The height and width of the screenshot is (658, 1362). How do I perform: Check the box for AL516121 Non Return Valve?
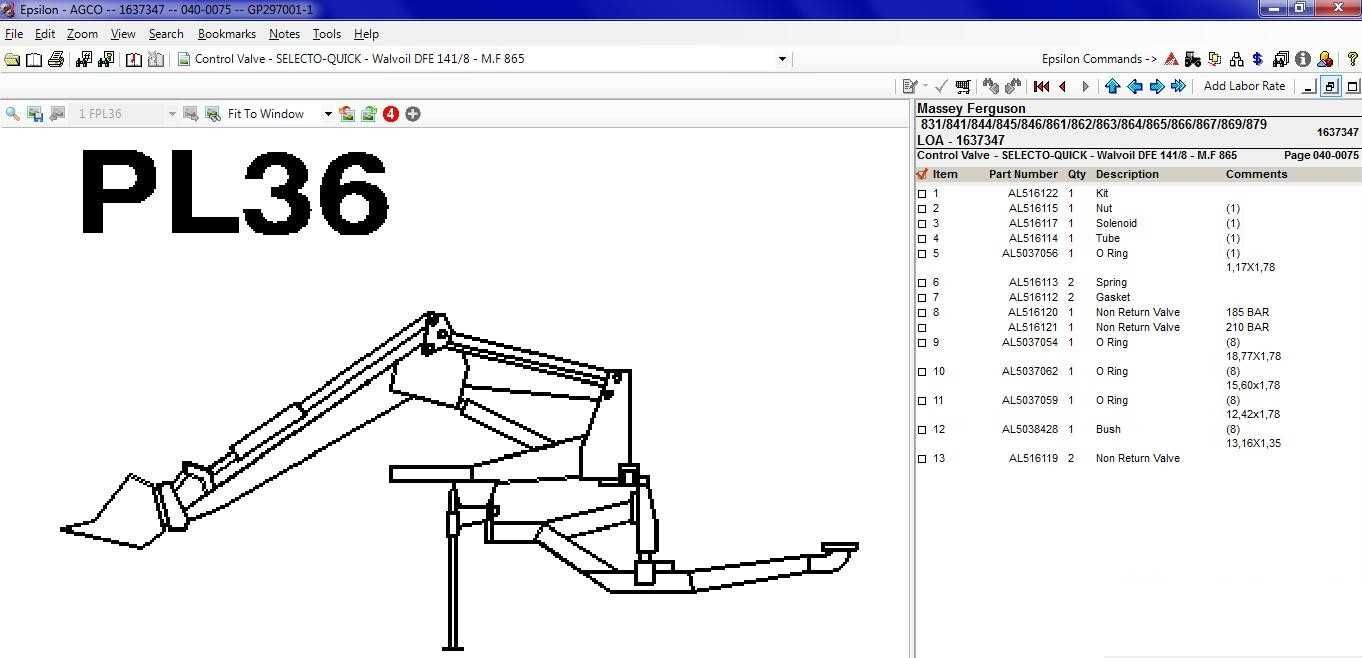[922, 328]
